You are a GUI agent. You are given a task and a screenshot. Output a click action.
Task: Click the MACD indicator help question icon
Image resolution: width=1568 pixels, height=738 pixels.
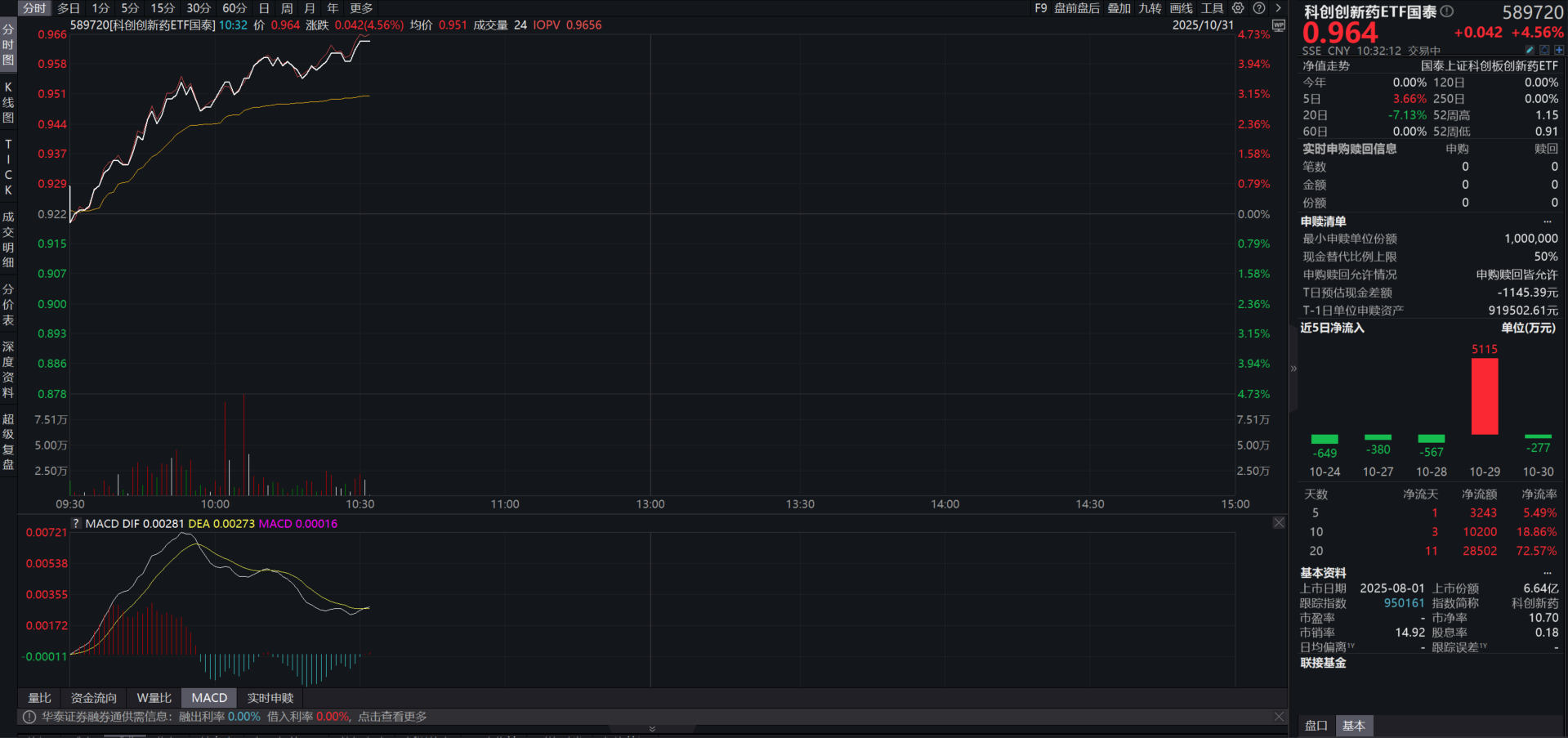[76, 524]
